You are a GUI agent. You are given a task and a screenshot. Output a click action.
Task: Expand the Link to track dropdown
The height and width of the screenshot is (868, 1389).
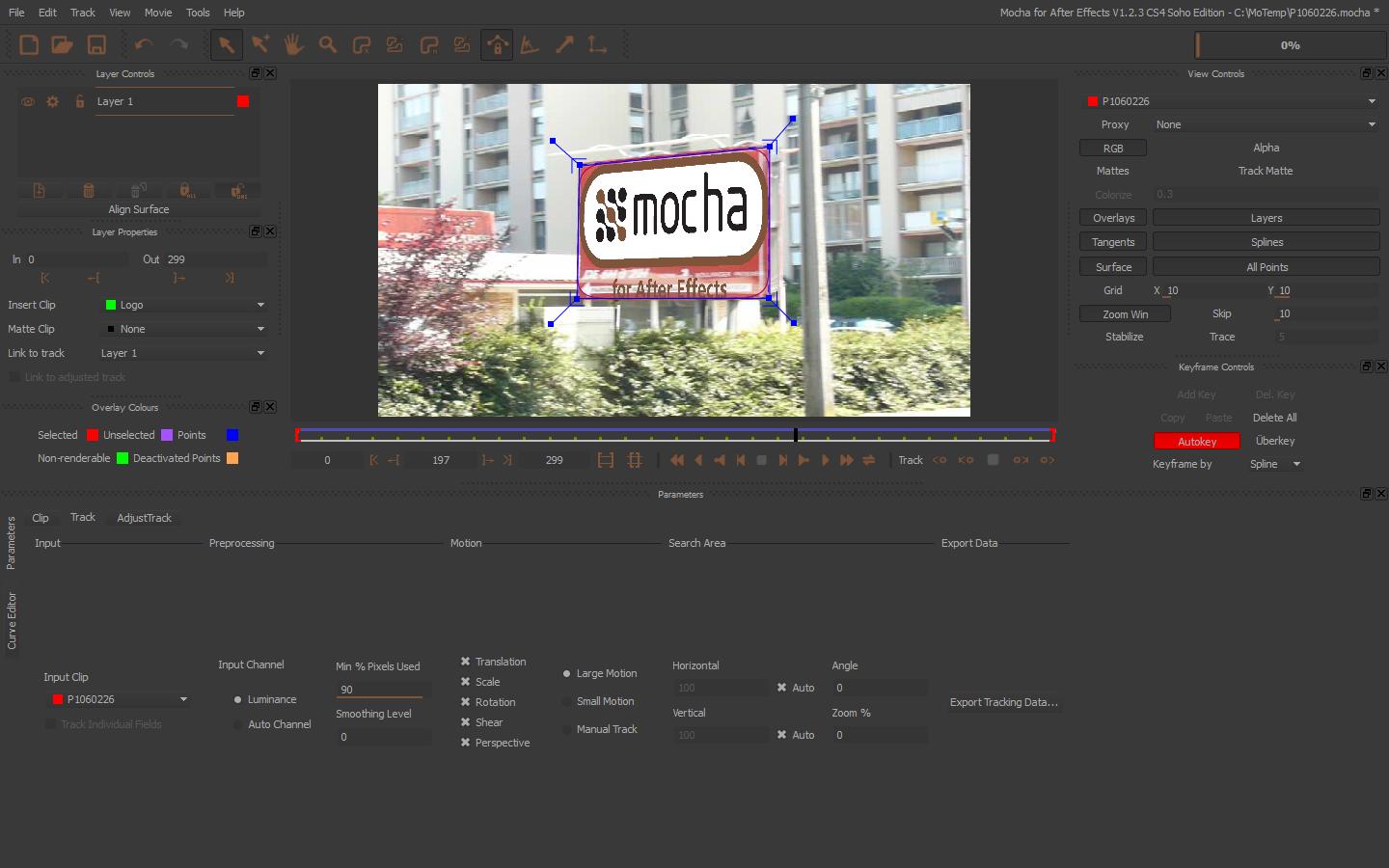click(182, 353)
